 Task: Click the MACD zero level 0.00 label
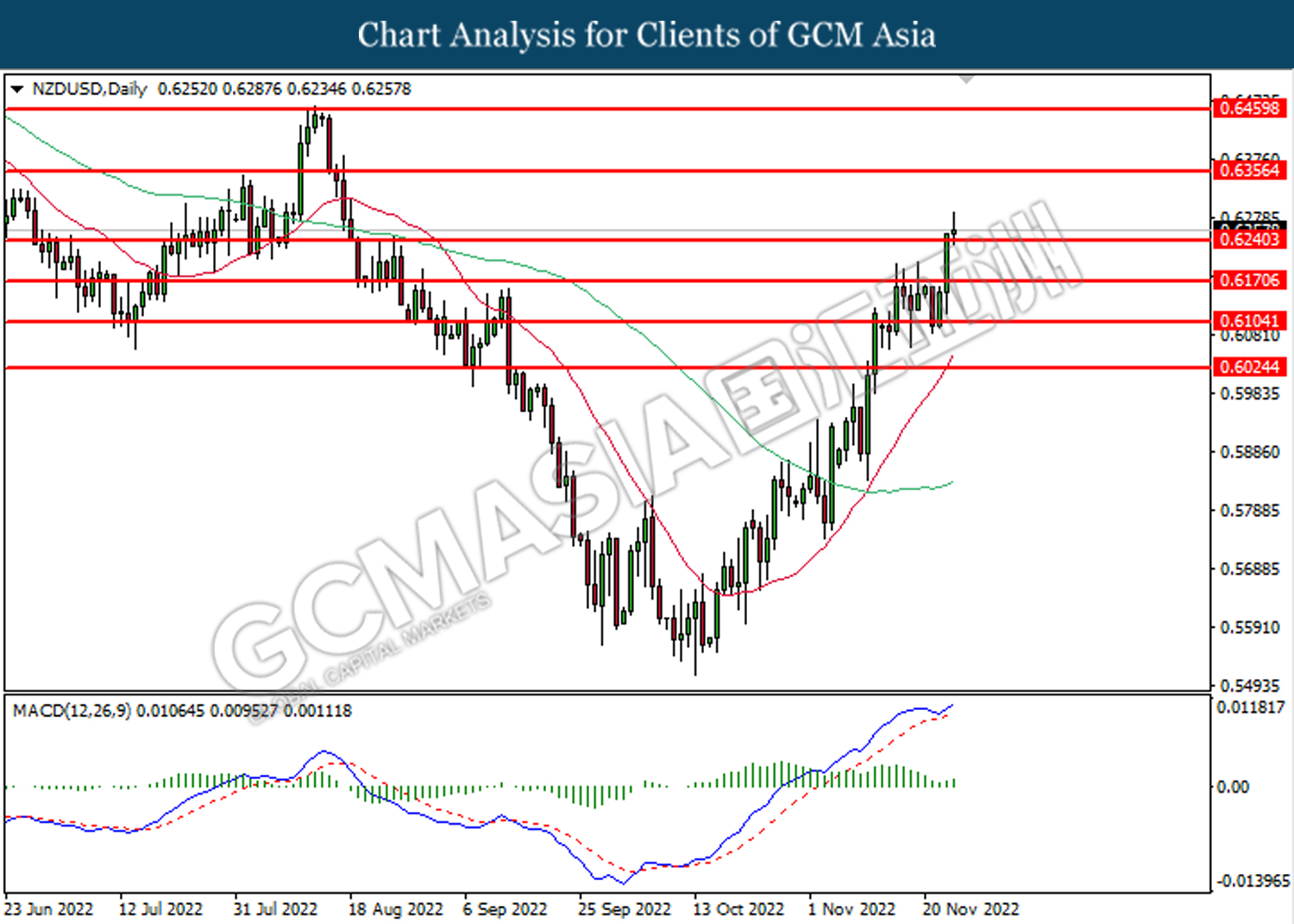pyautogui.click(x=1232, y=787)
